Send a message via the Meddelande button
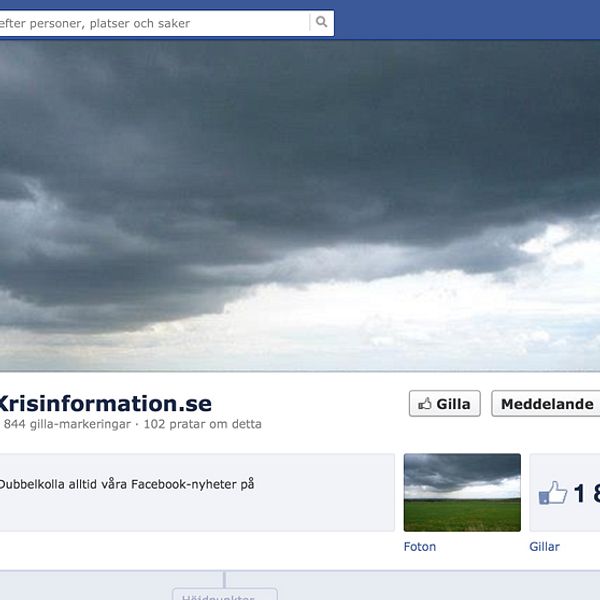Screen dimensions: 600x600 pos(546,404)
